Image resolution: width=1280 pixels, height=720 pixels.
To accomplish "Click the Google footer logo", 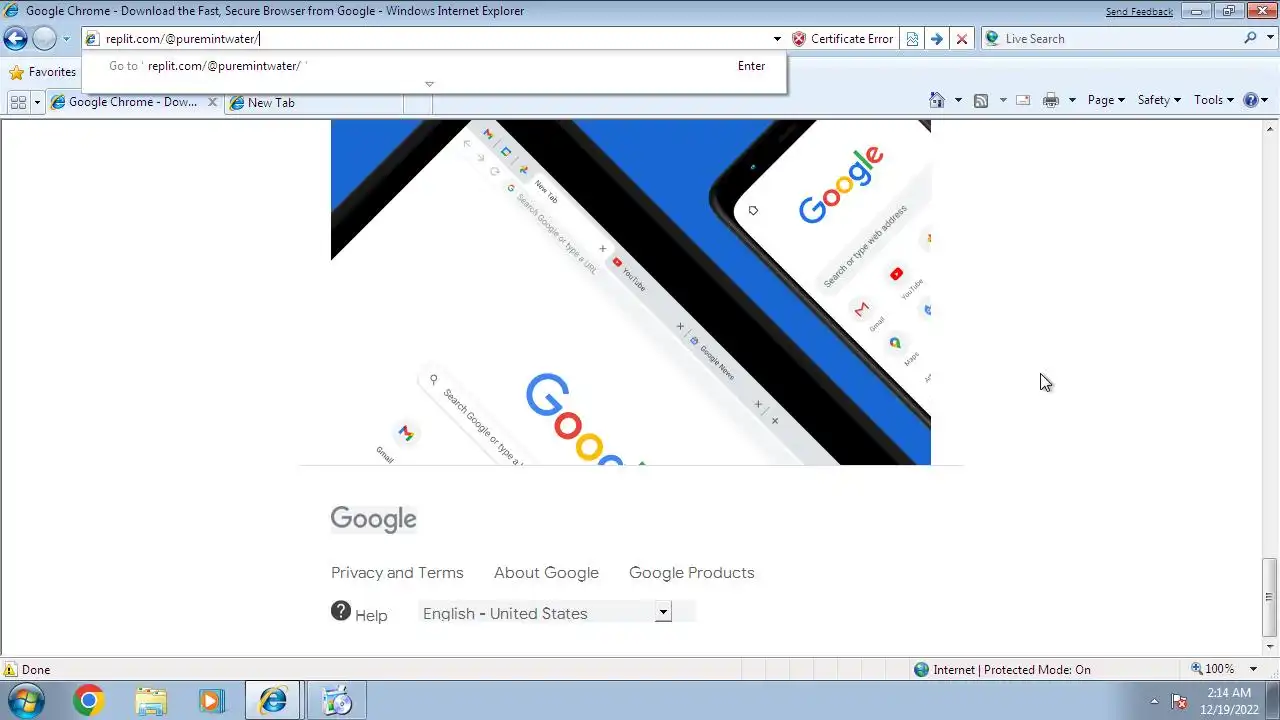I will [374, 519].
